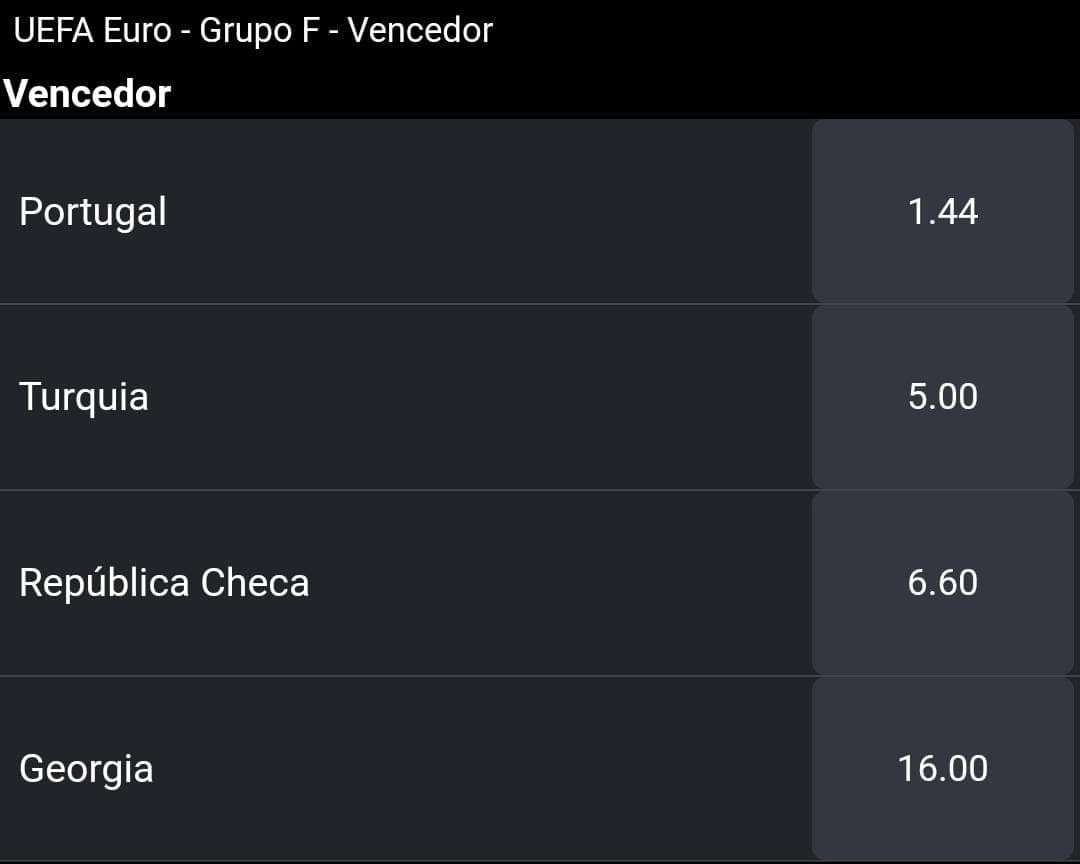The image size is (1080, 864).
Task: Pick the 6.60 odds for República Checa
Action: 942,583
